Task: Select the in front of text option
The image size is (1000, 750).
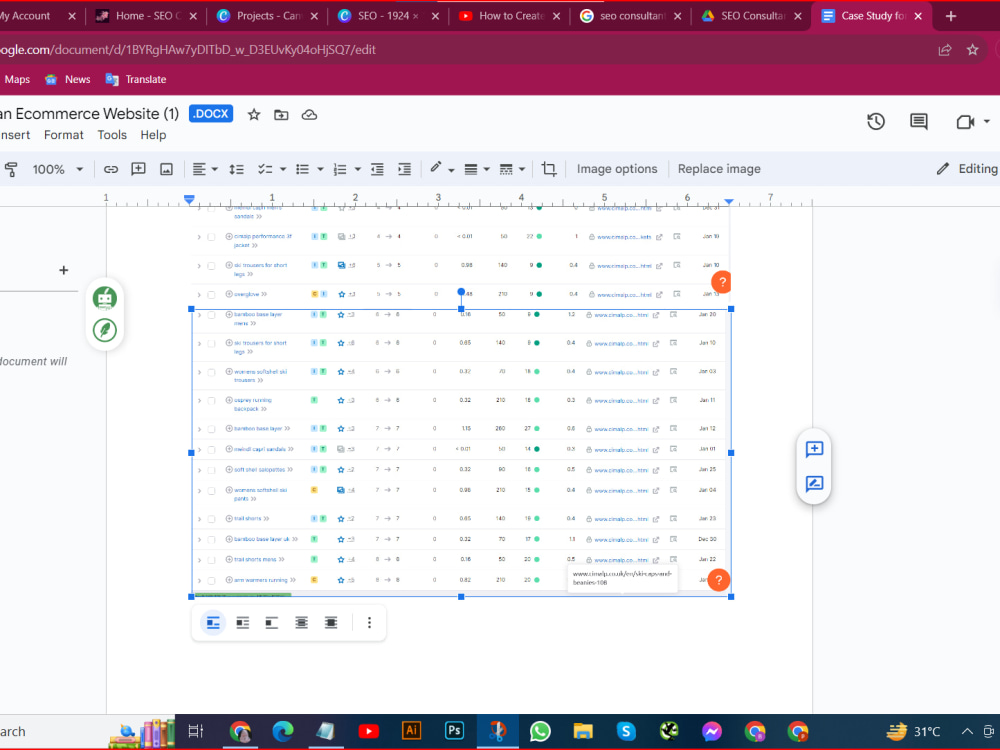Action: (x=330, y=622)
